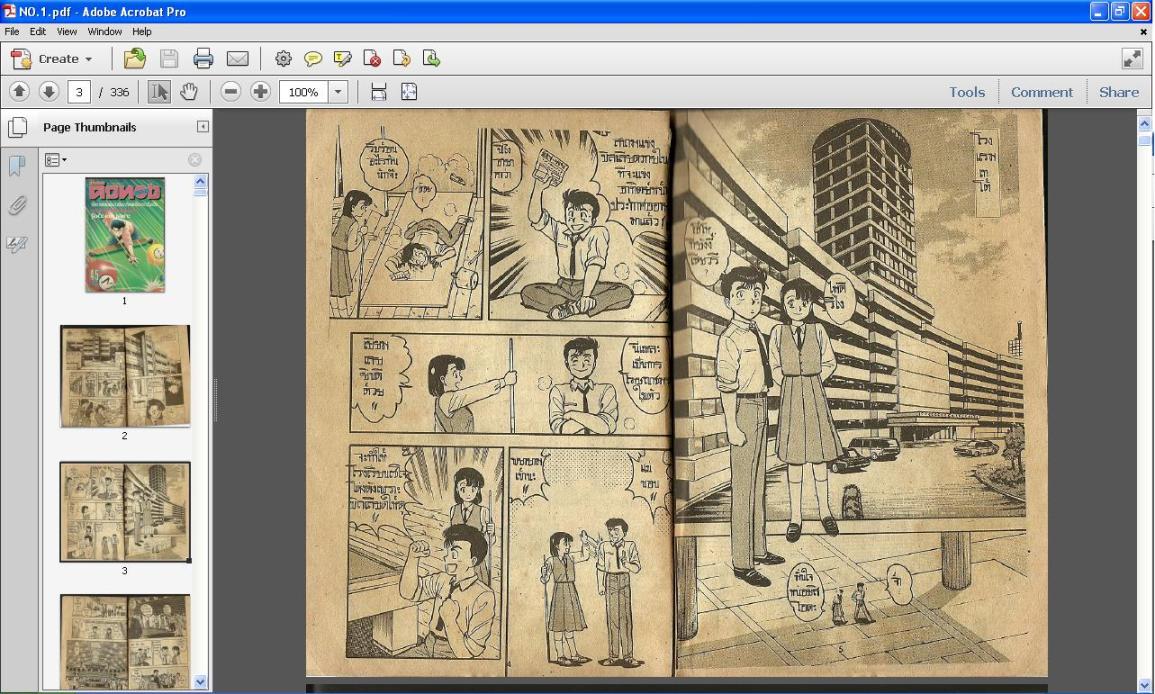Click the delete page icon
1155x694 pixels.
(372, 58)
